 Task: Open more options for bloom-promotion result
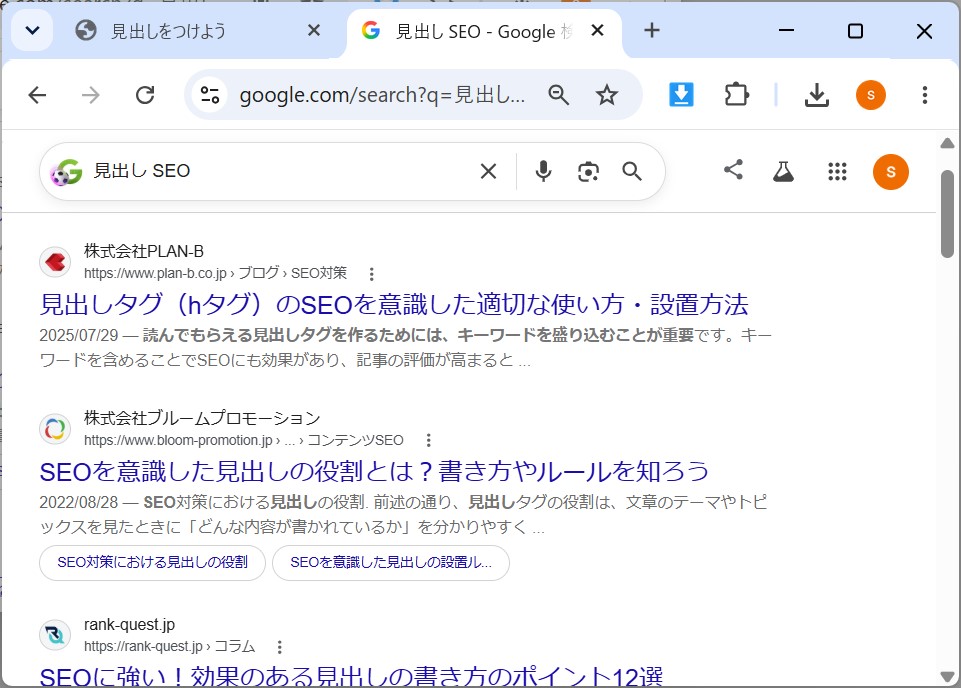pyautogui.click(x=428, y=440)
